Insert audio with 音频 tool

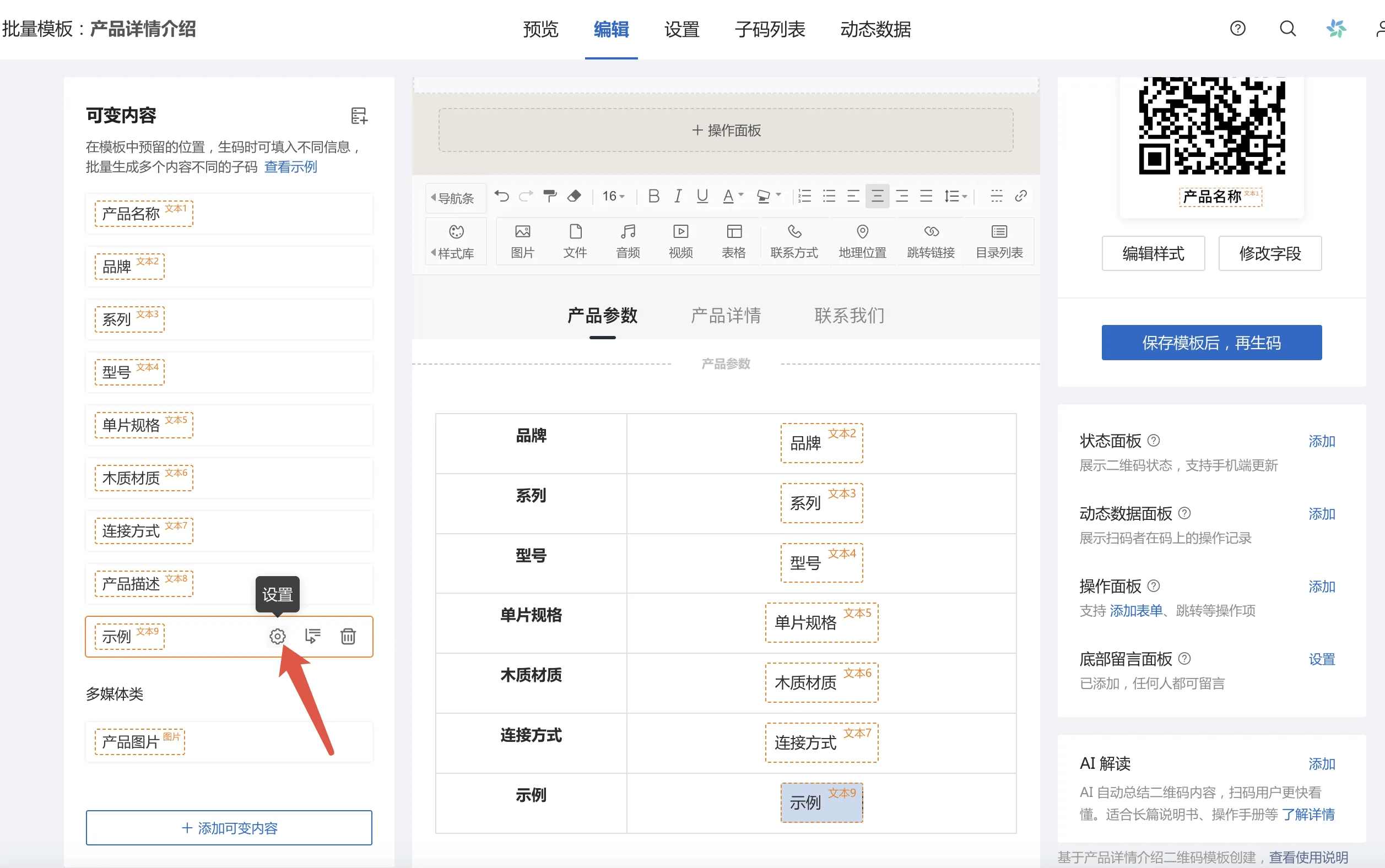(x=627, y=241)
